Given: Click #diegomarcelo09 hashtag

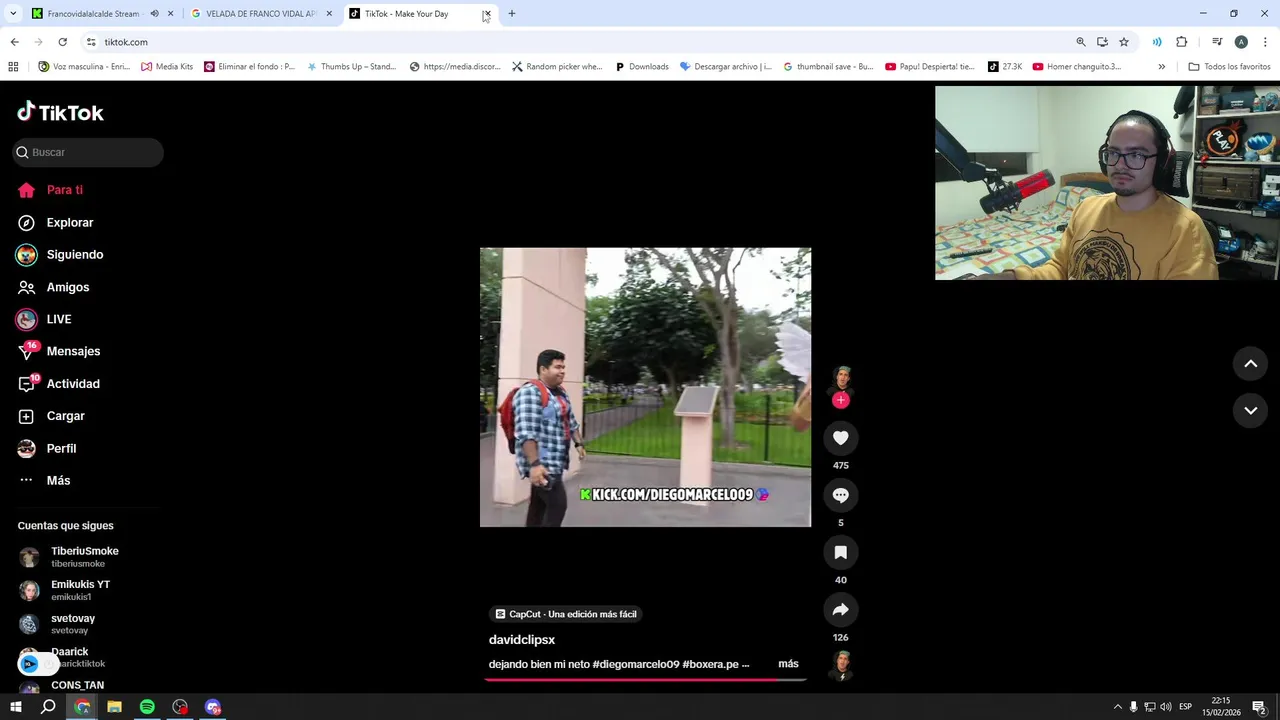Looking at the screenshot, I should click(636, 664).
